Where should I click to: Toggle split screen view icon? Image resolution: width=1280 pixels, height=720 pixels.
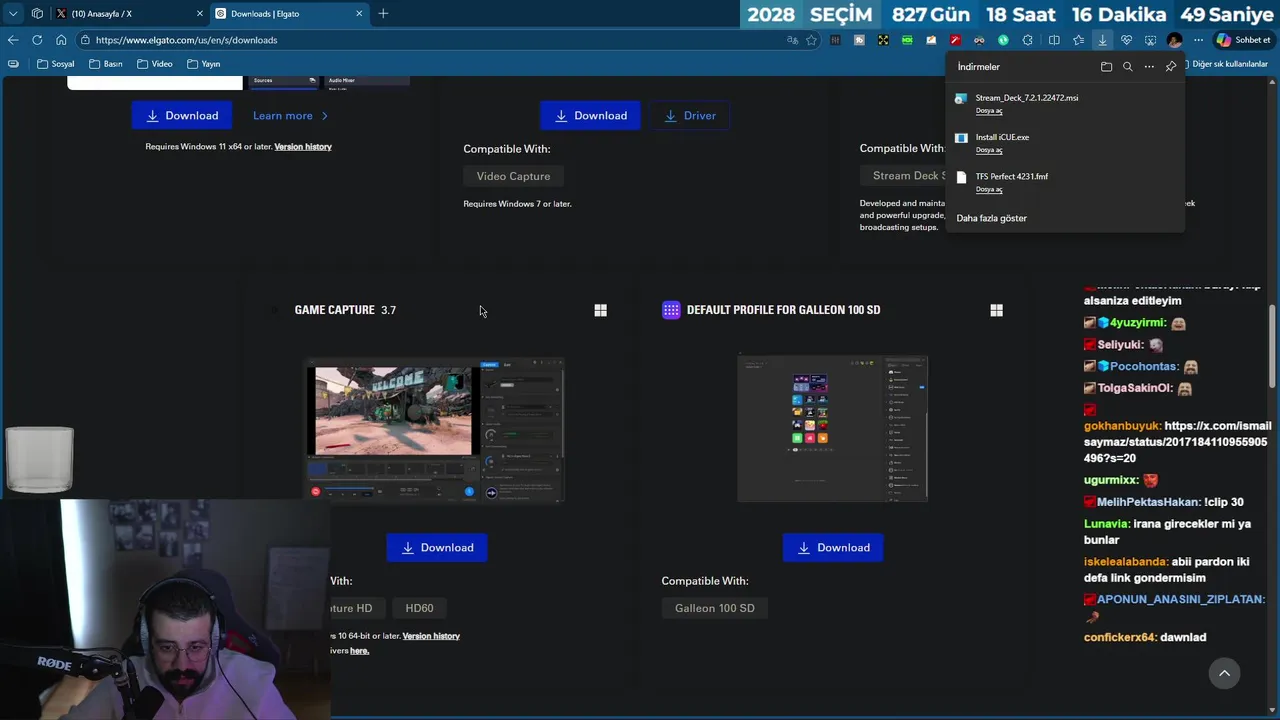tap(1054, 40)
